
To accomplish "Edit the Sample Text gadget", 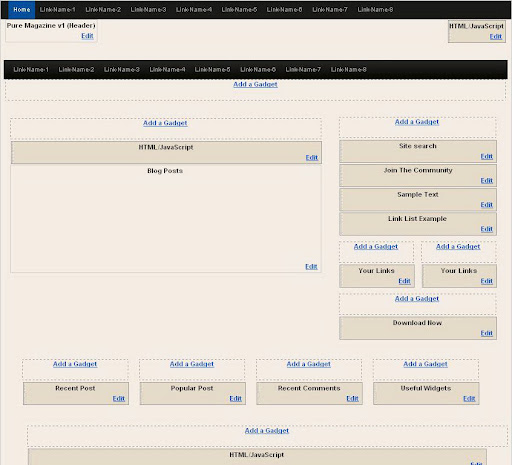I will point(487,205).
